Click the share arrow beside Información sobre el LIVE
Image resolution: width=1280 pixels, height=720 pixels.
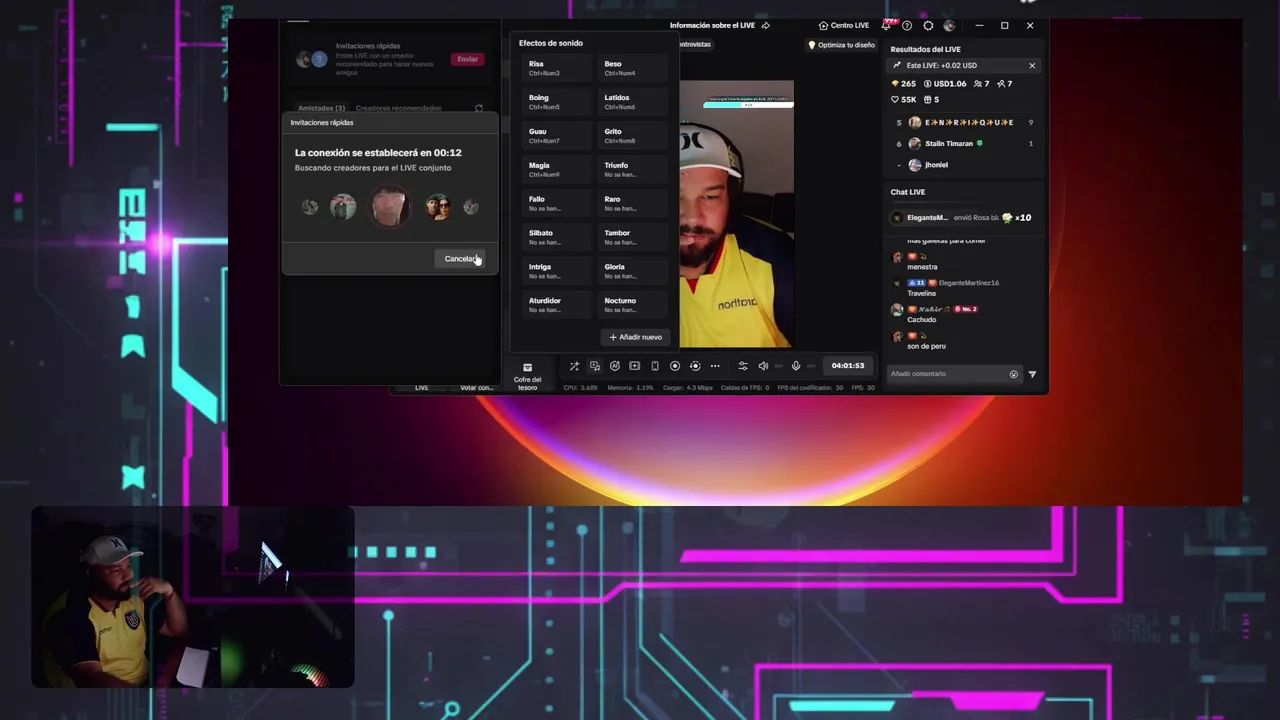[766, 26]
